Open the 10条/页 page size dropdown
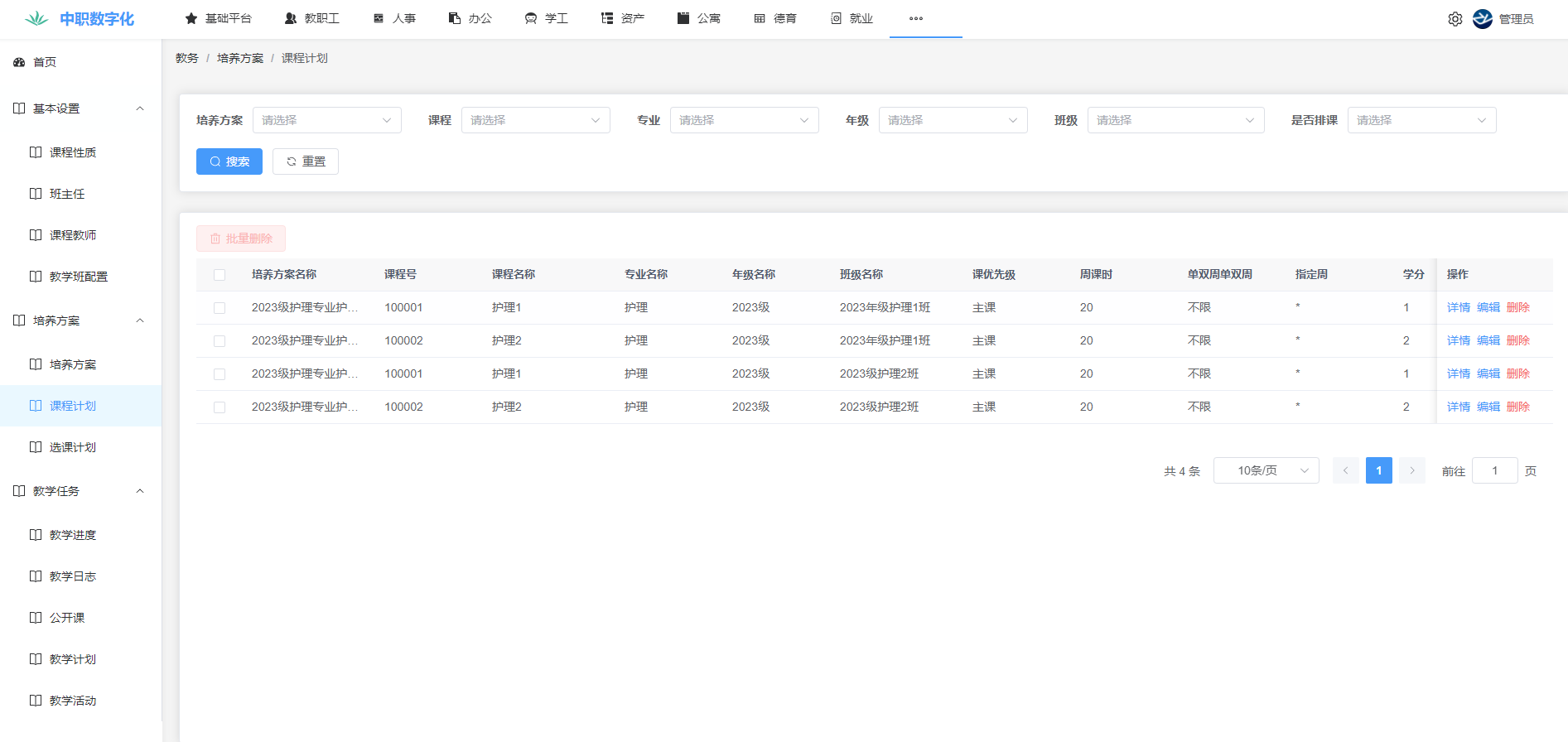This screenshot has width=1568, height=742. 1266,470
